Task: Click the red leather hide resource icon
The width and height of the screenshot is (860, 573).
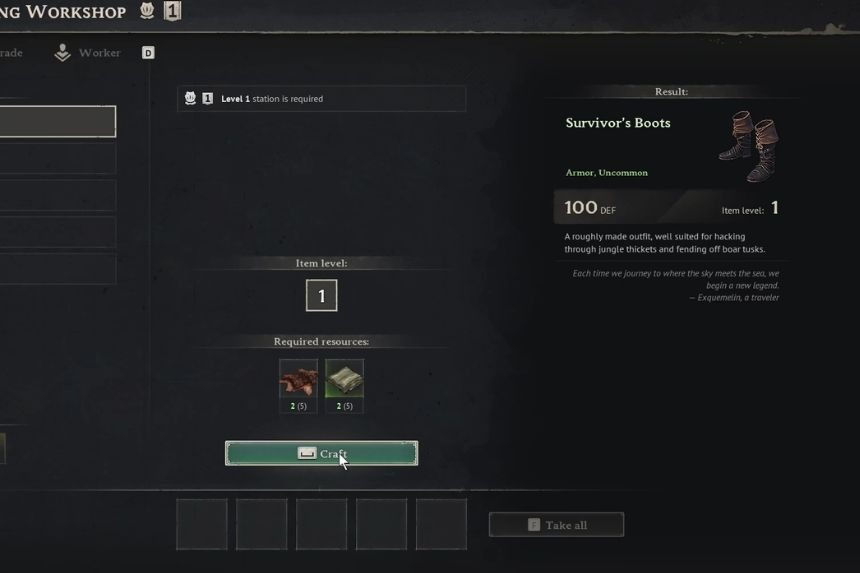Action: pos(298,379)
